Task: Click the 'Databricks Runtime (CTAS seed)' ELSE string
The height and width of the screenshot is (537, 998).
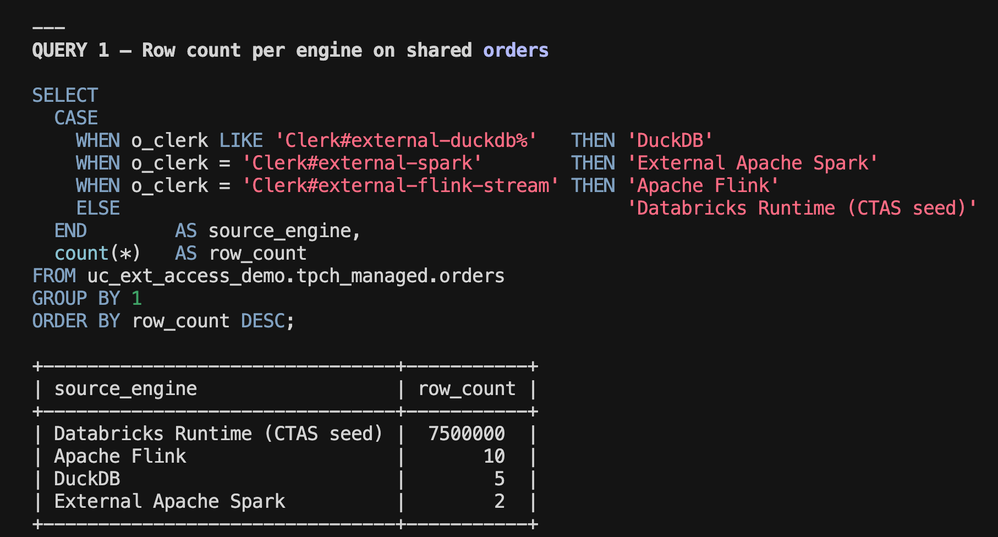Action: (802, 208)
